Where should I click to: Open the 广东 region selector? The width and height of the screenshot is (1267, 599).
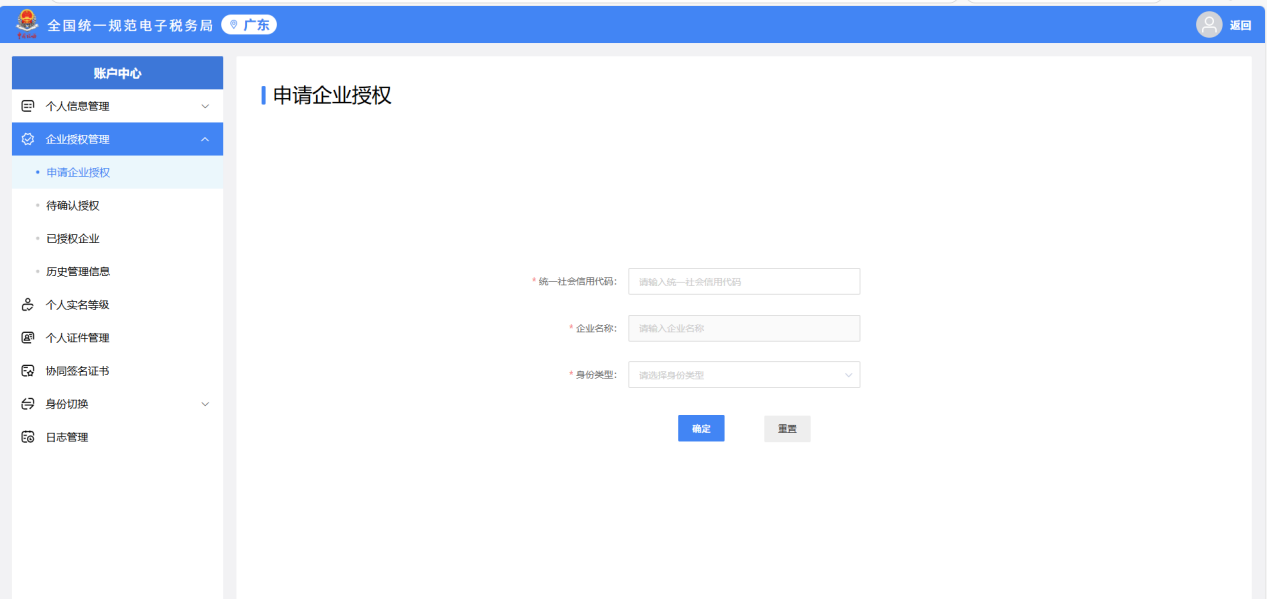[x=249, y=25]
